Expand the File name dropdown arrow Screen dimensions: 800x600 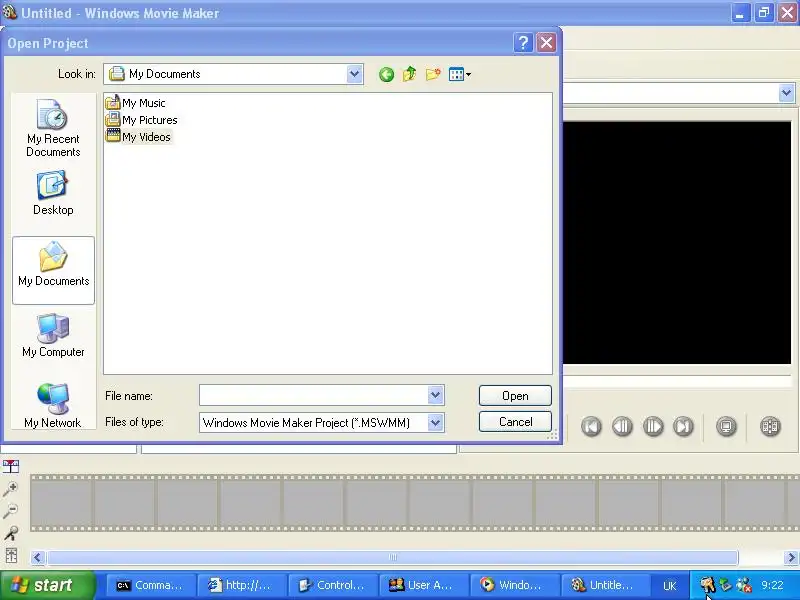click(435, 395)
